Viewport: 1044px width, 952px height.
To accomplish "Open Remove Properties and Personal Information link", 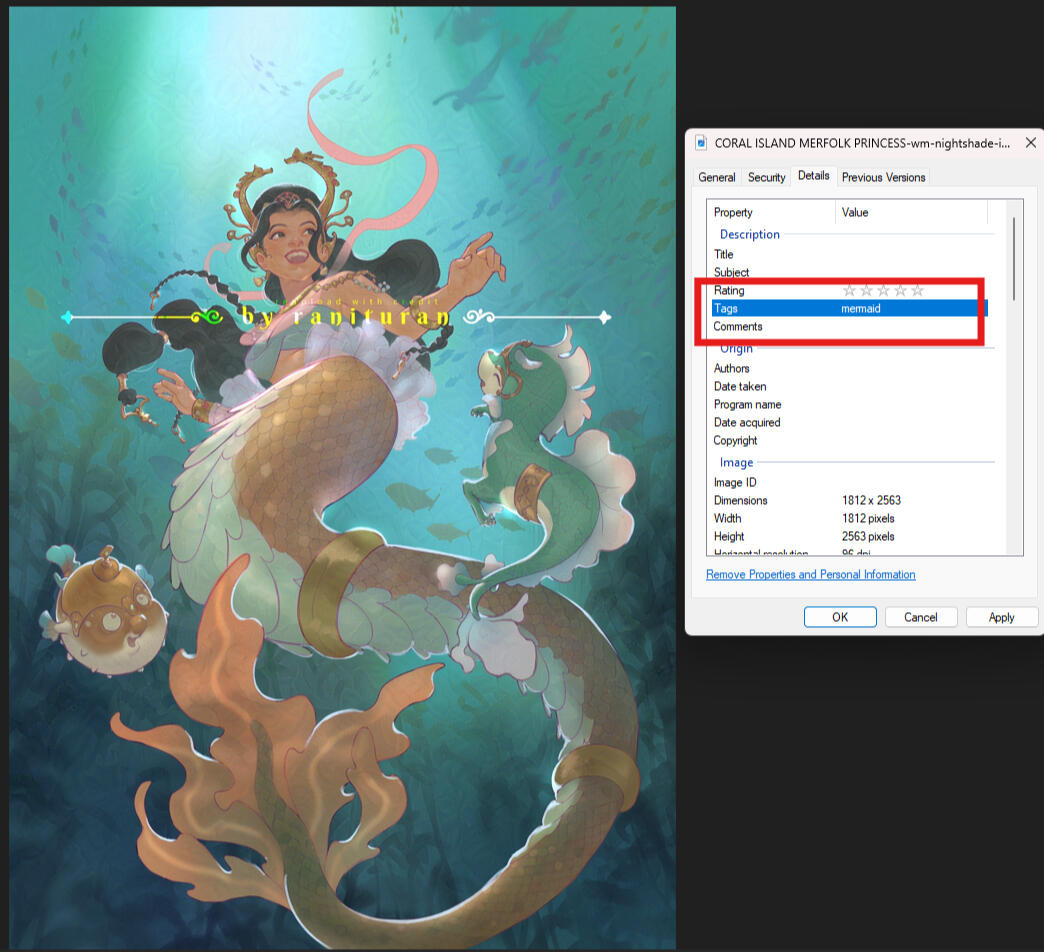I will pyautogui.click(x=810, y=575).
